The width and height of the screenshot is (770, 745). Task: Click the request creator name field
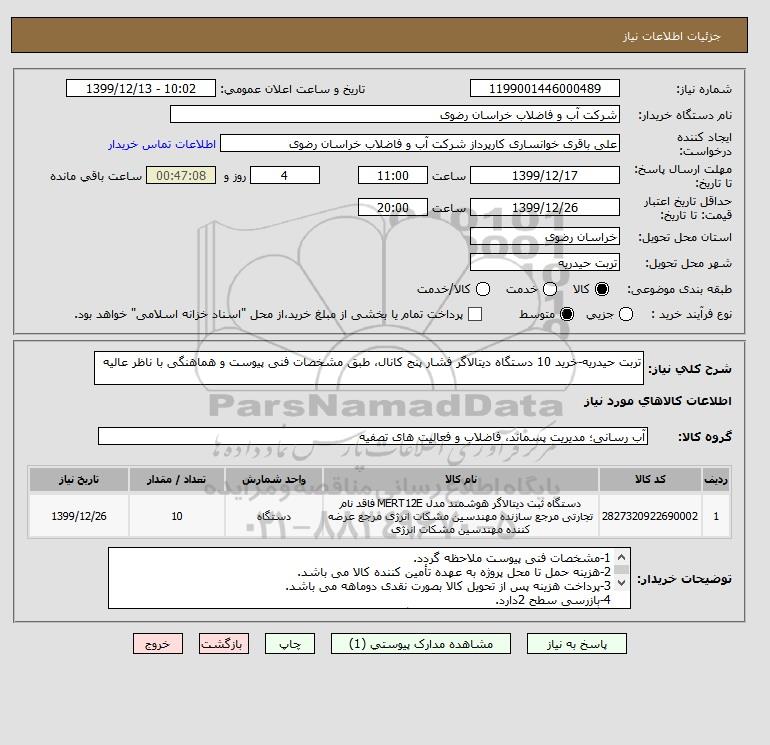[x=420, y=143]
